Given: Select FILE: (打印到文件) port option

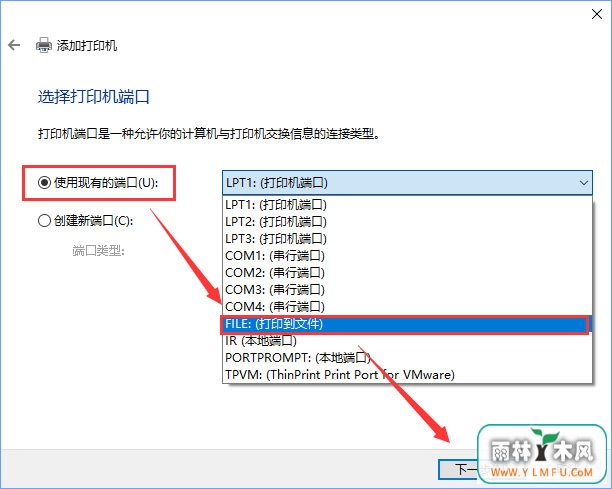Looking at the screenshot, I should (x=405, y=324).
